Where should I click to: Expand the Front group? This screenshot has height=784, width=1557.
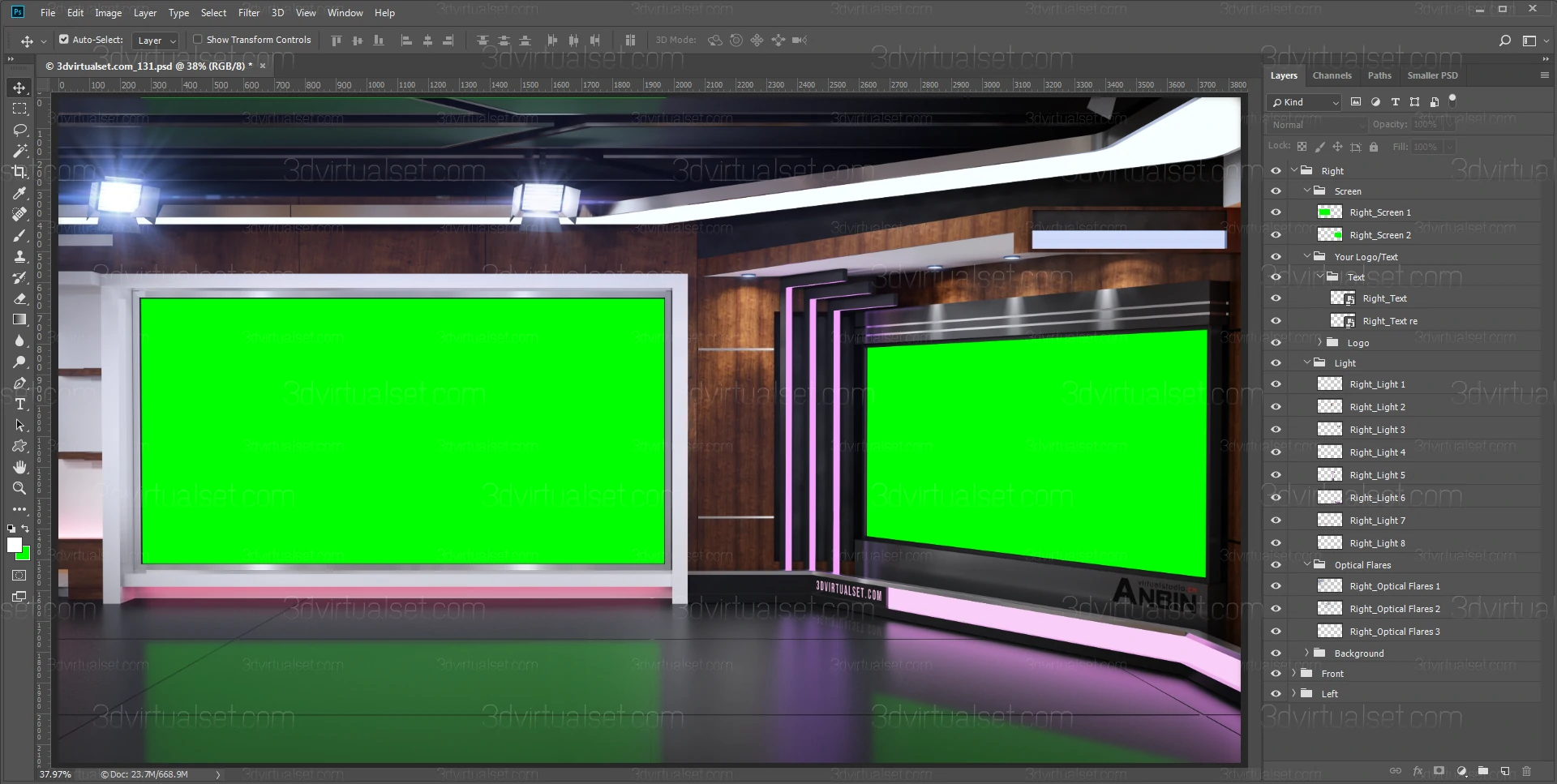coord(1294,674)
